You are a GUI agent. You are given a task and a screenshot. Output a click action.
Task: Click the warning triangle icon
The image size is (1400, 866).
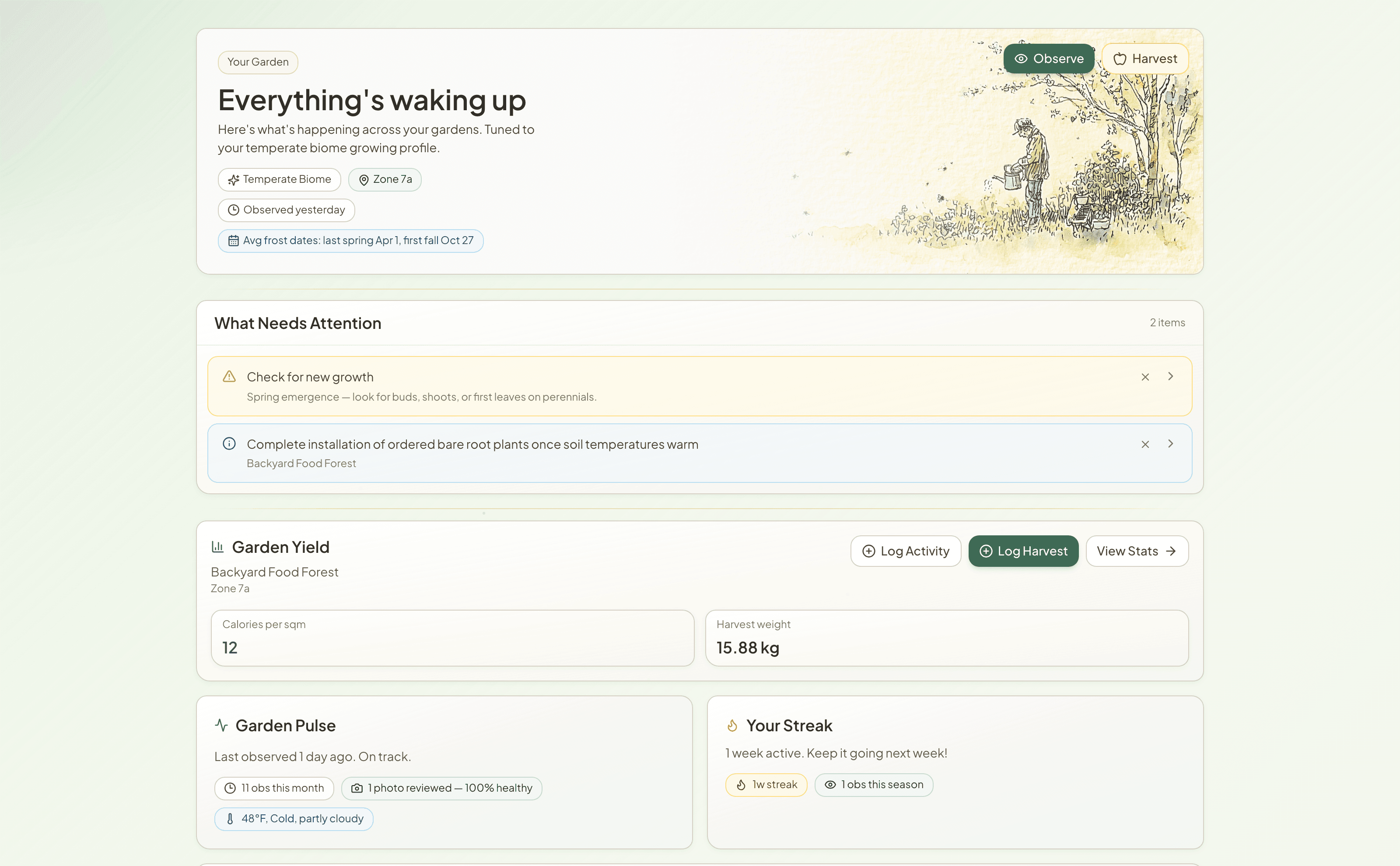(x=229, y=376)
